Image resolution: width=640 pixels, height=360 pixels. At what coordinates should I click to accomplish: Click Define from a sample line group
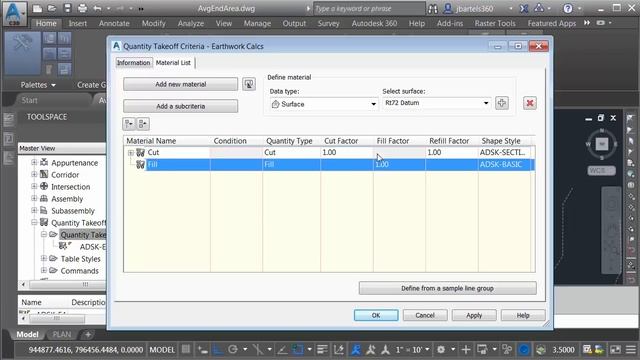coord(447,288)
